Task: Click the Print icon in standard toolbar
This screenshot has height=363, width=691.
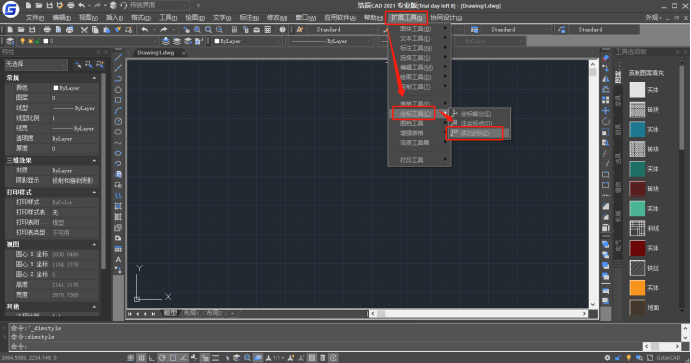Action: [x=47, y=30]
